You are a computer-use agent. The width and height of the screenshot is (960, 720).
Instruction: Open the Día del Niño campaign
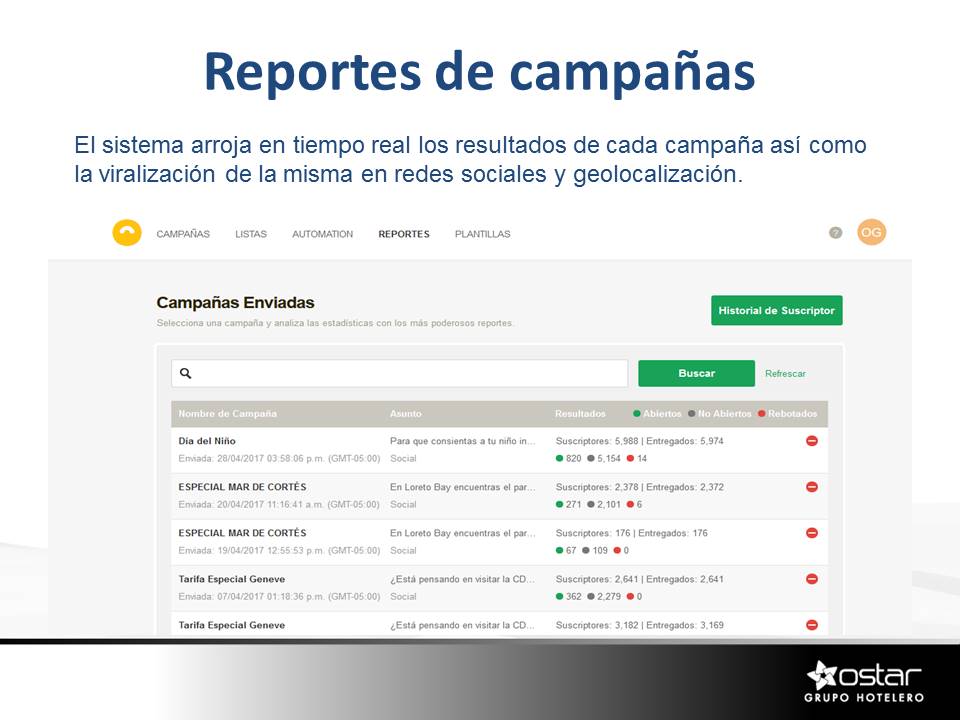point(207,441)
